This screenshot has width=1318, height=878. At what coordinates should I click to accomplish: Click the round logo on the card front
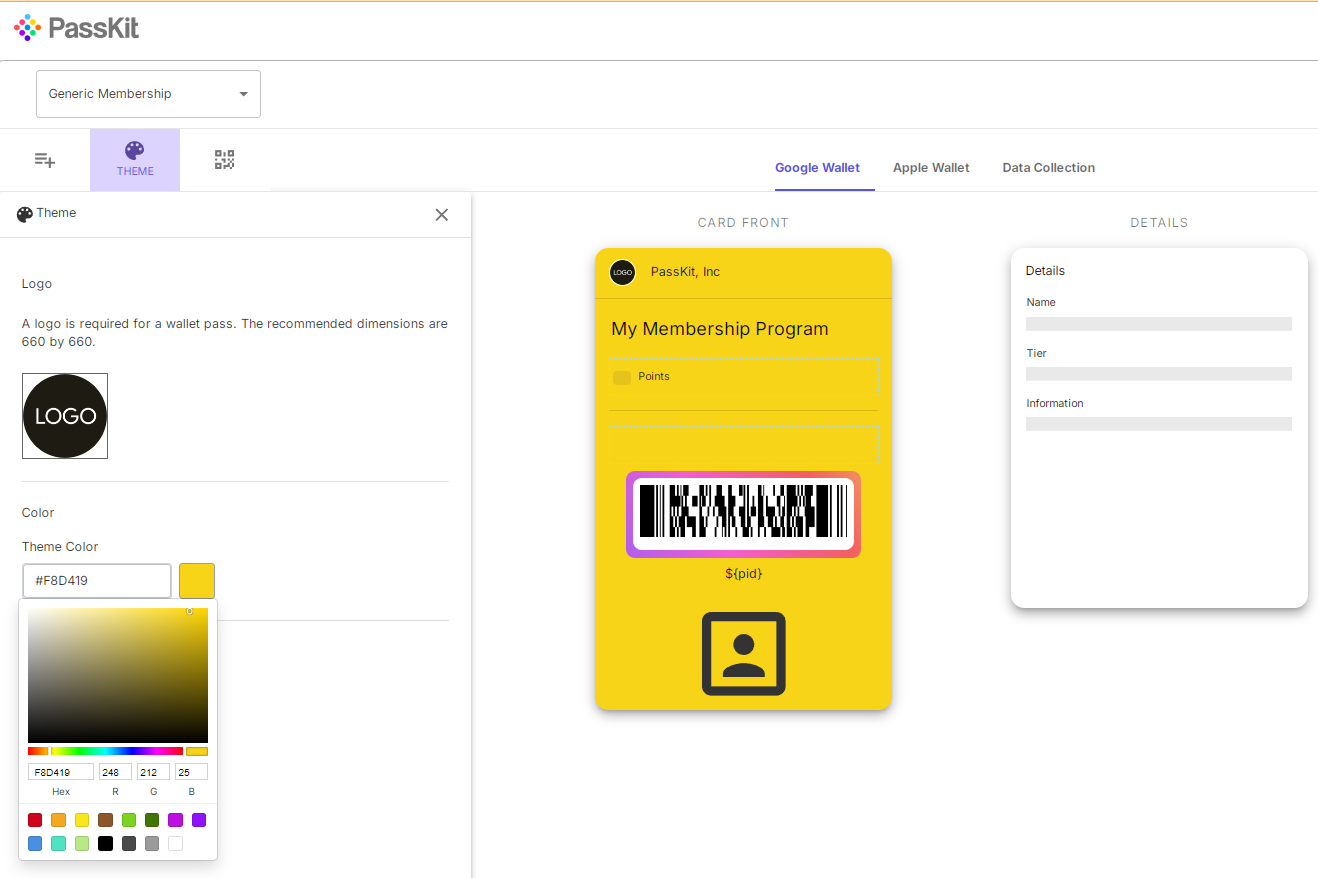[622, 272]
